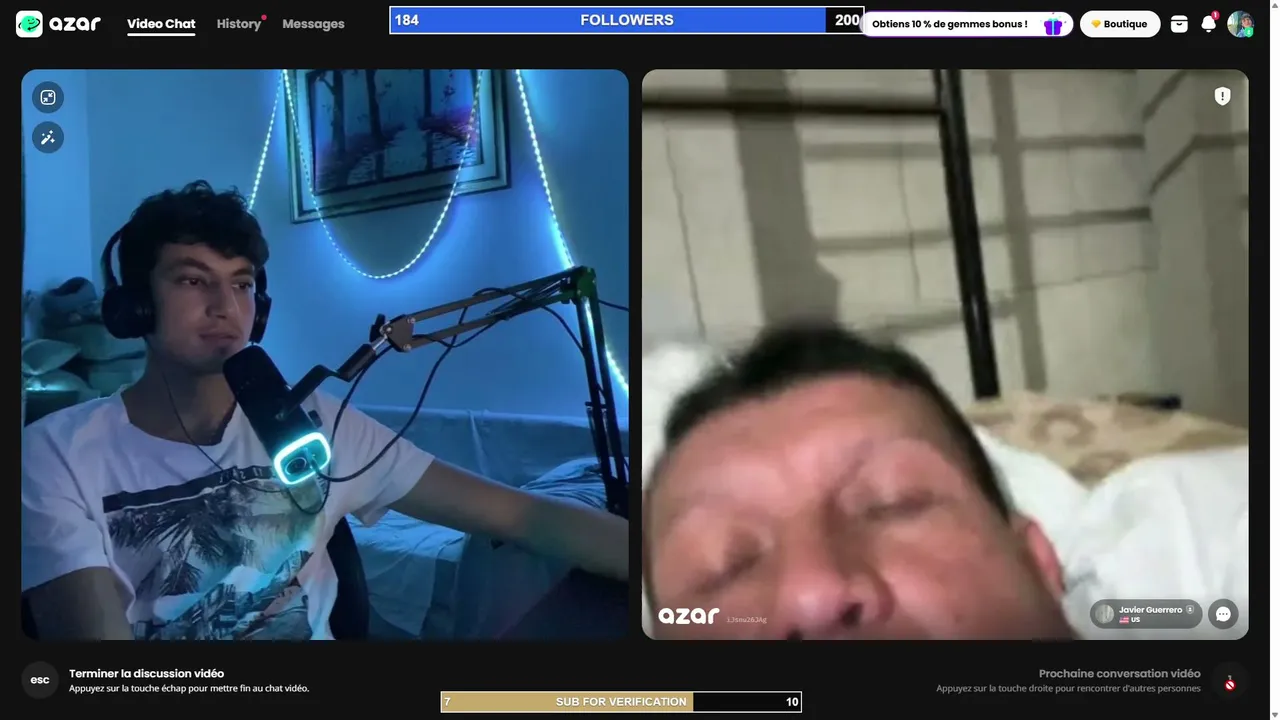Click the 'Prochaine conversation vidéo' label
The image size is (1280, 720).
pyautogui.click(x=1119, y=674)
